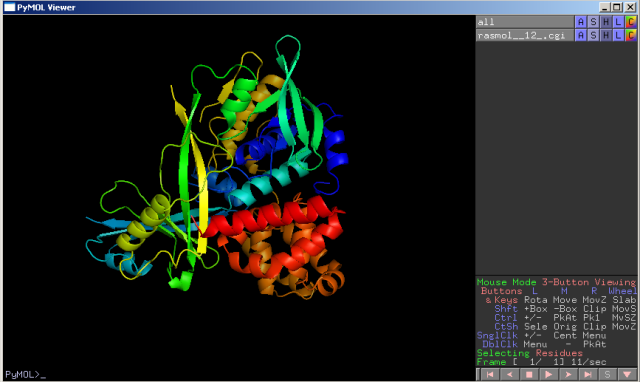Open Color menu for the all row
Viewport: 640px width, 382px height.
click(631, 22)
